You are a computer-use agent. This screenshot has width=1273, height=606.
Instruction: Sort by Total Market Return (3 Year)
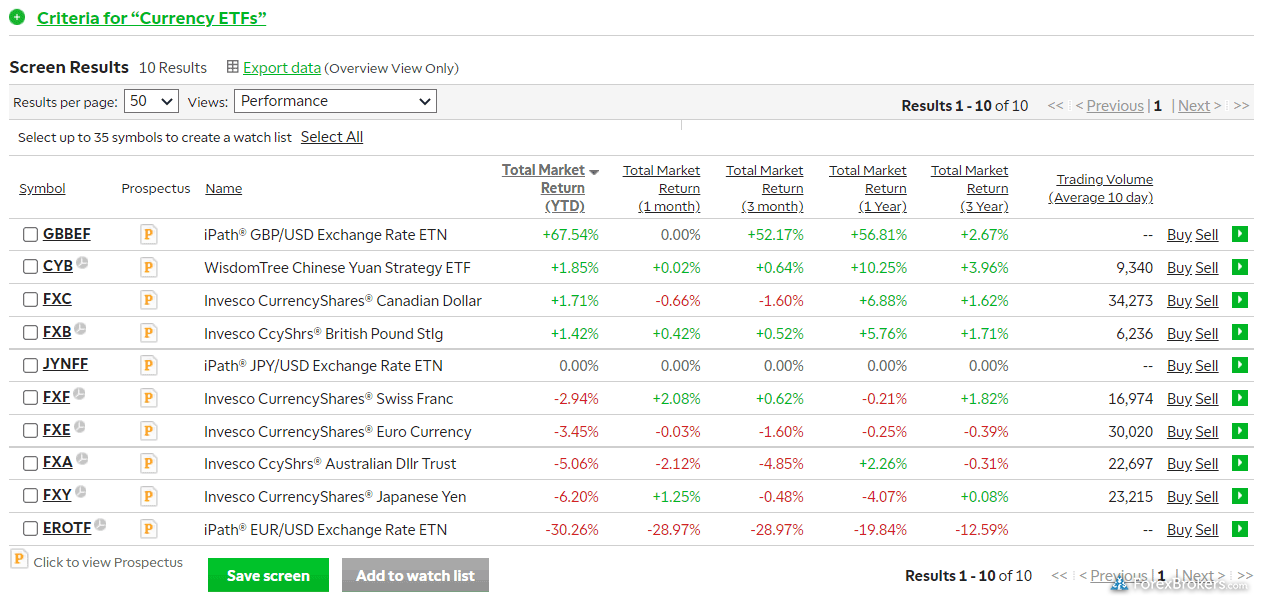click(x=969, y=188)
